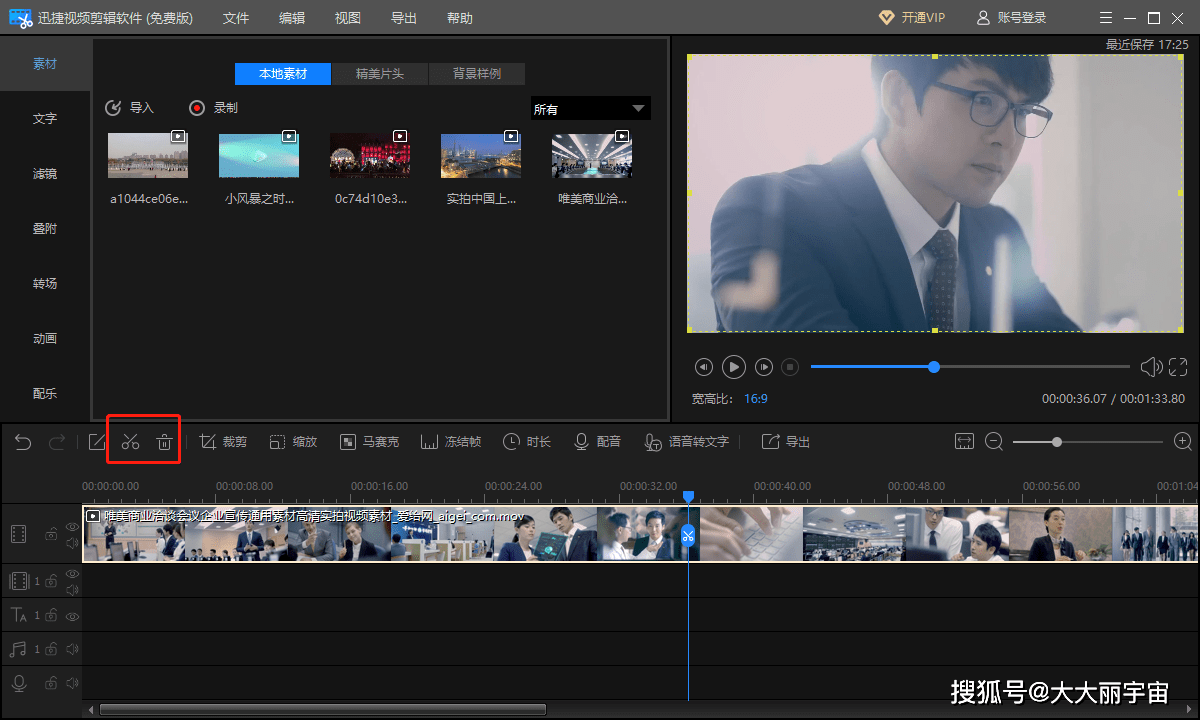
Task: Open the 转场 transitions panel
Action: point(45,284)
